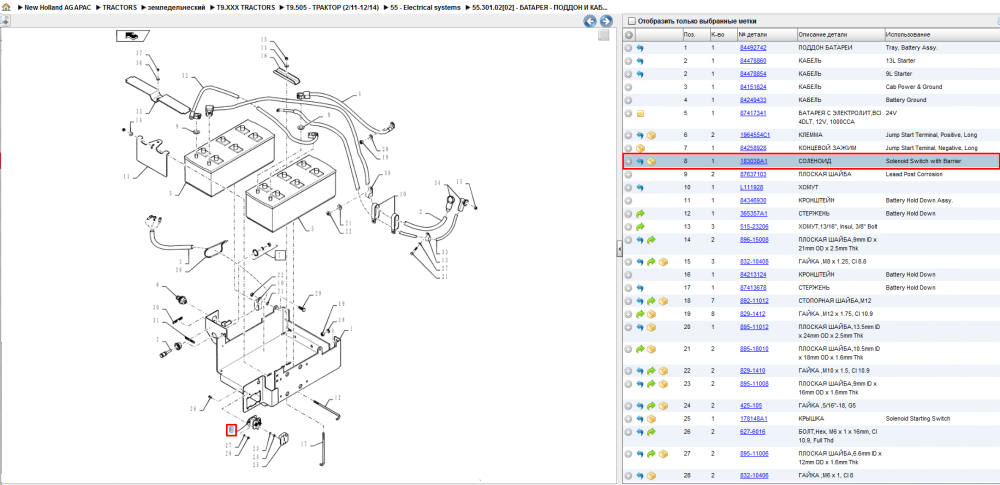
Task: Open part number link 84346930
Action: [x=754, y=200]
